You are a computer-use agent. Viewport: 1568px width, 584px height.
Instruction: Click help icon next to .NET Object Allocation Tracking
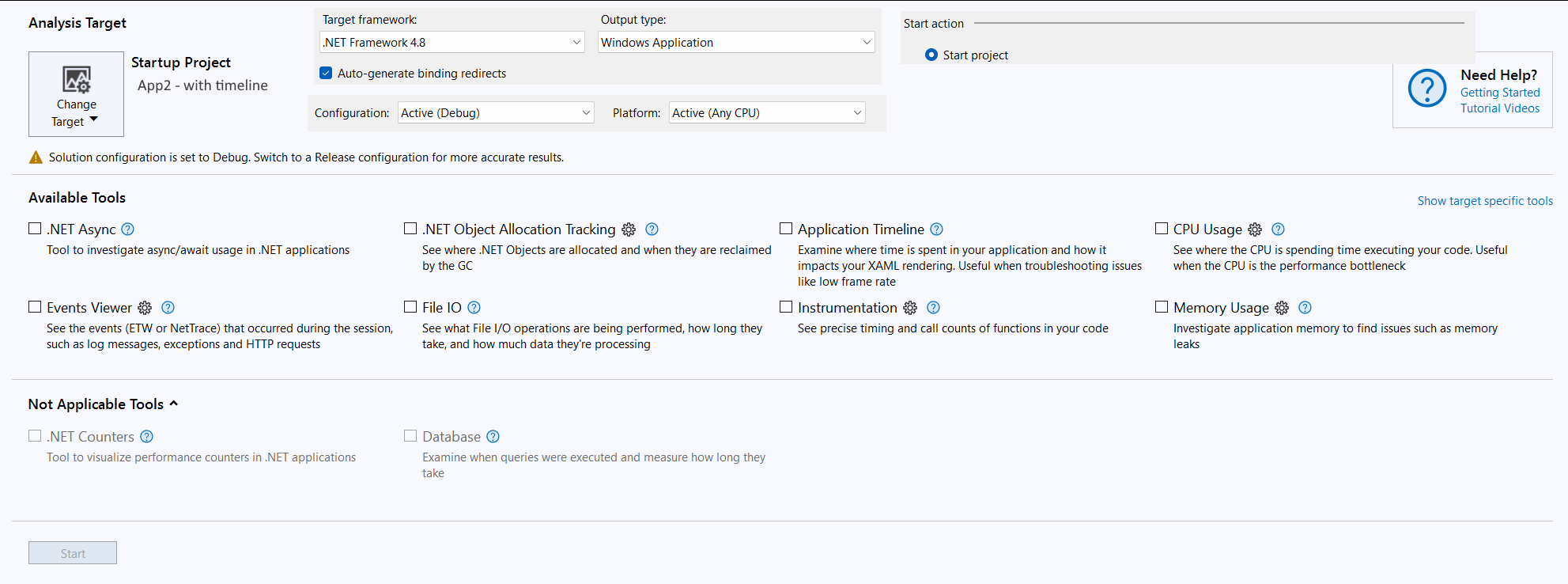pos(652,229)
